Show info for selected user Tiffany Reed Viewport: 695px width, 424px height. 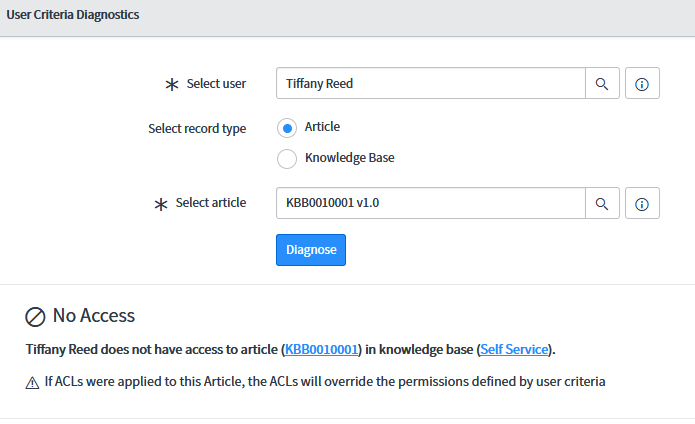[642, 83]
